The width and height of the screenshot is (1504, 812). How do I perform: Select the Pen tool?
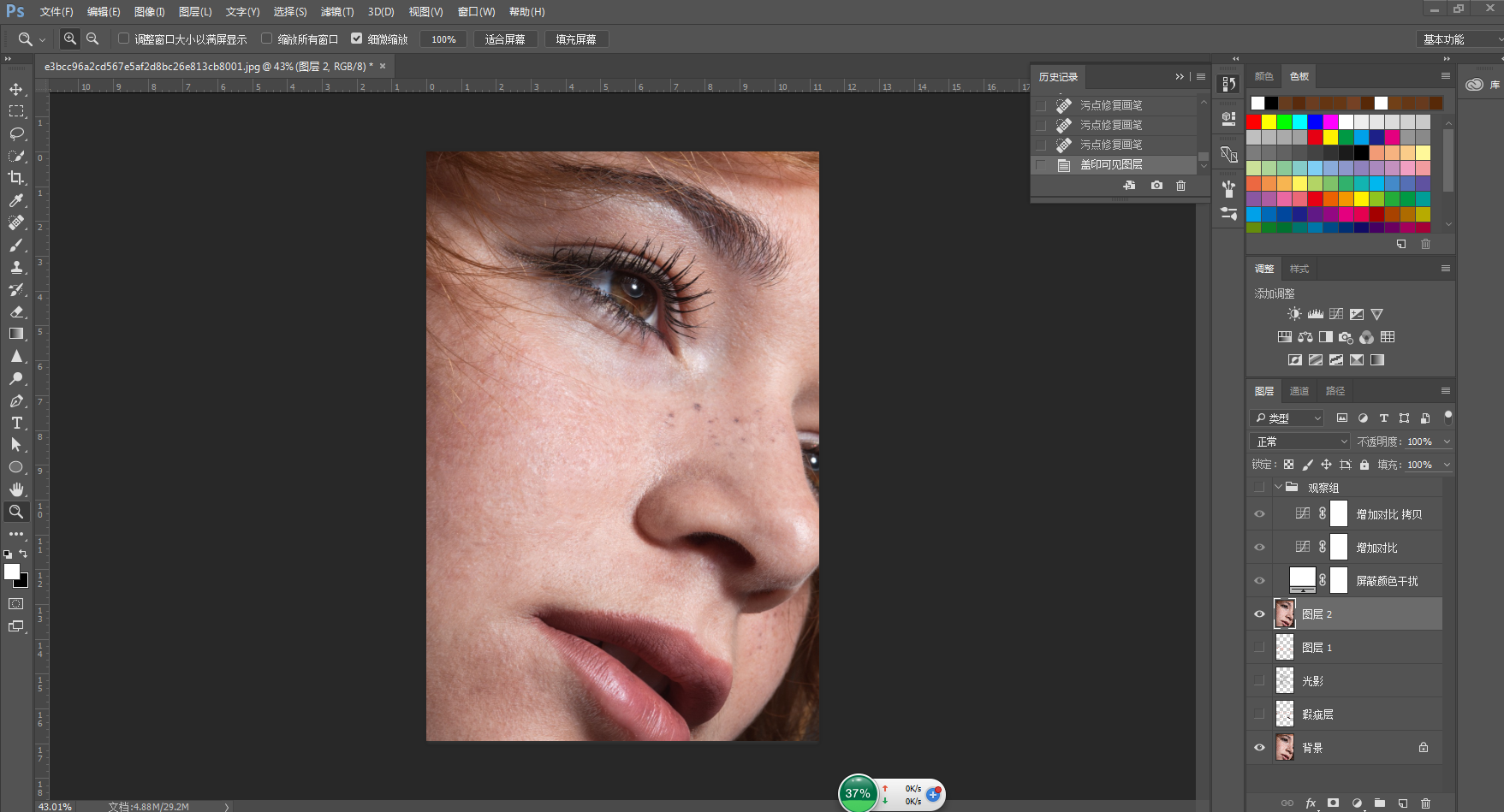16,400
